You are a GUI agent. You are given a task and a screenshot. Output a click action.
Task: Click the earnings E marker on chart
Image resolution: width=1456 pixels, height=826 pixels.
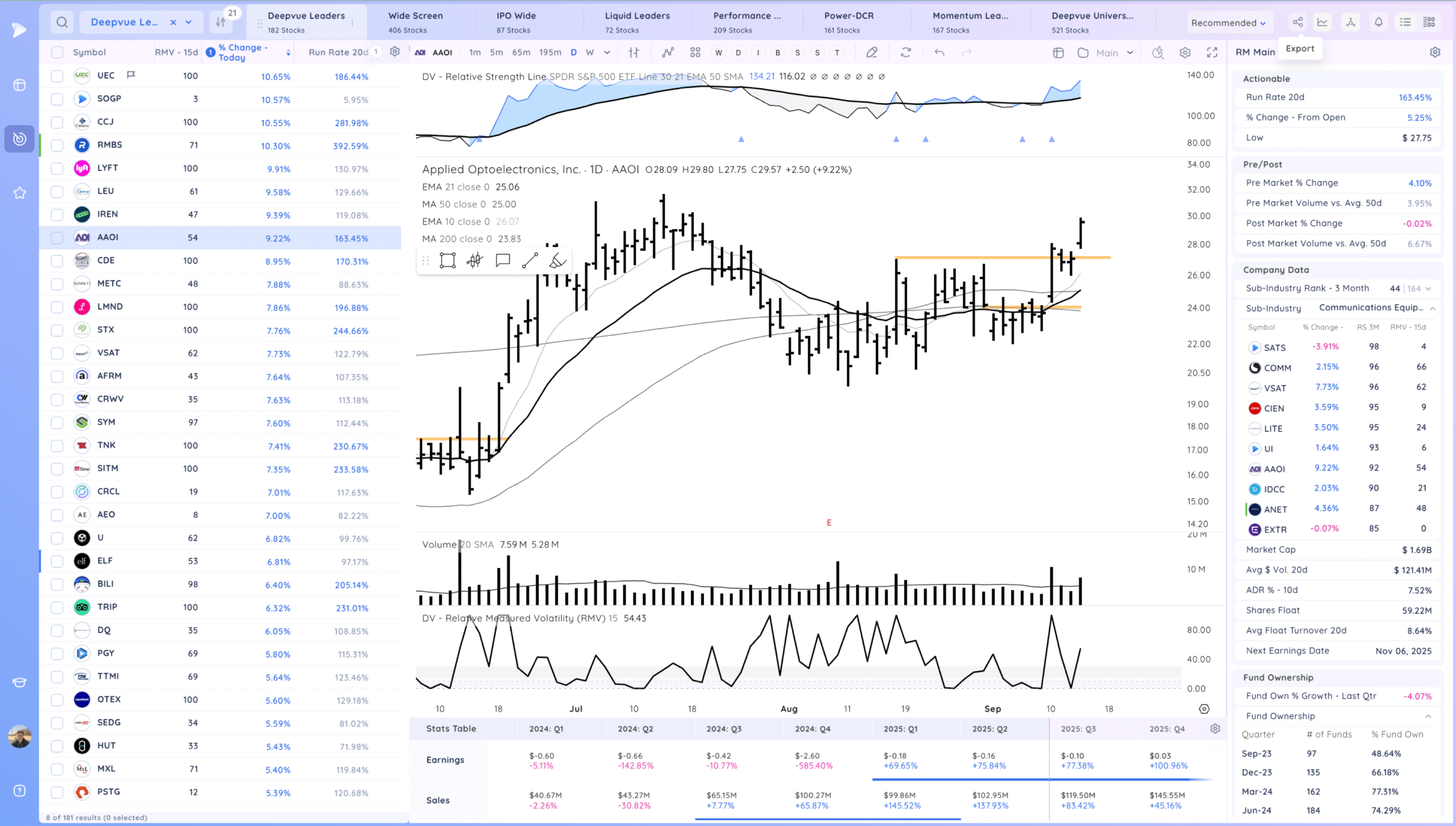tap(829, 522)
